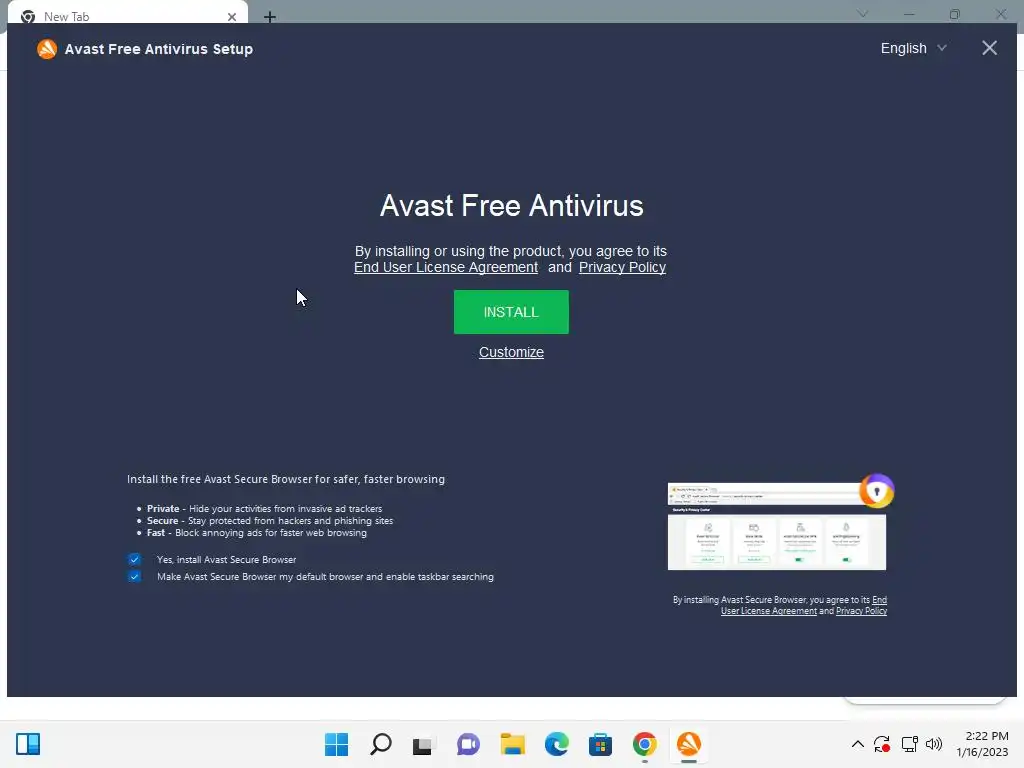Open network settings tray icon
Image resolution: width=1024 pixels, height=768 pixels.
pos(910,744)
